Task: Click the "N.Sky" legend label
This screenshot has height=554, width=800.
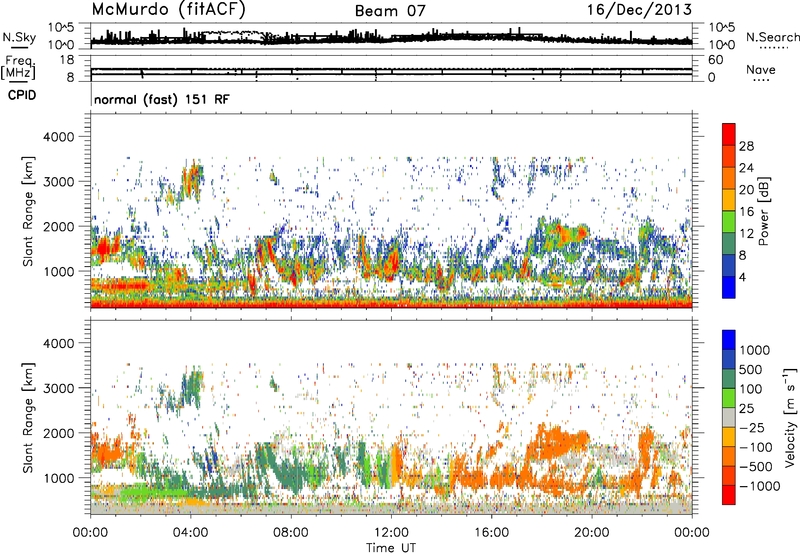Action: (19, 37)
